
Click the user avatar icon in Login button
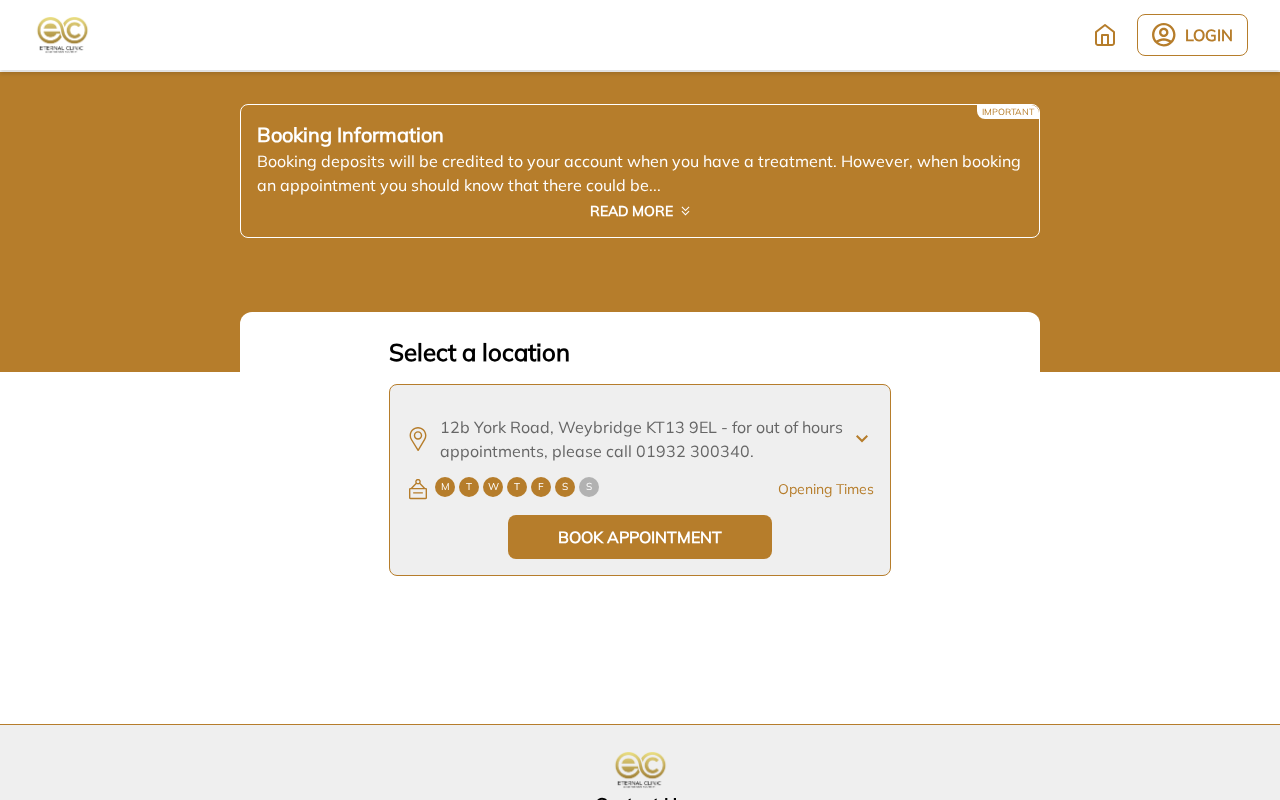tap(1164, 35)
